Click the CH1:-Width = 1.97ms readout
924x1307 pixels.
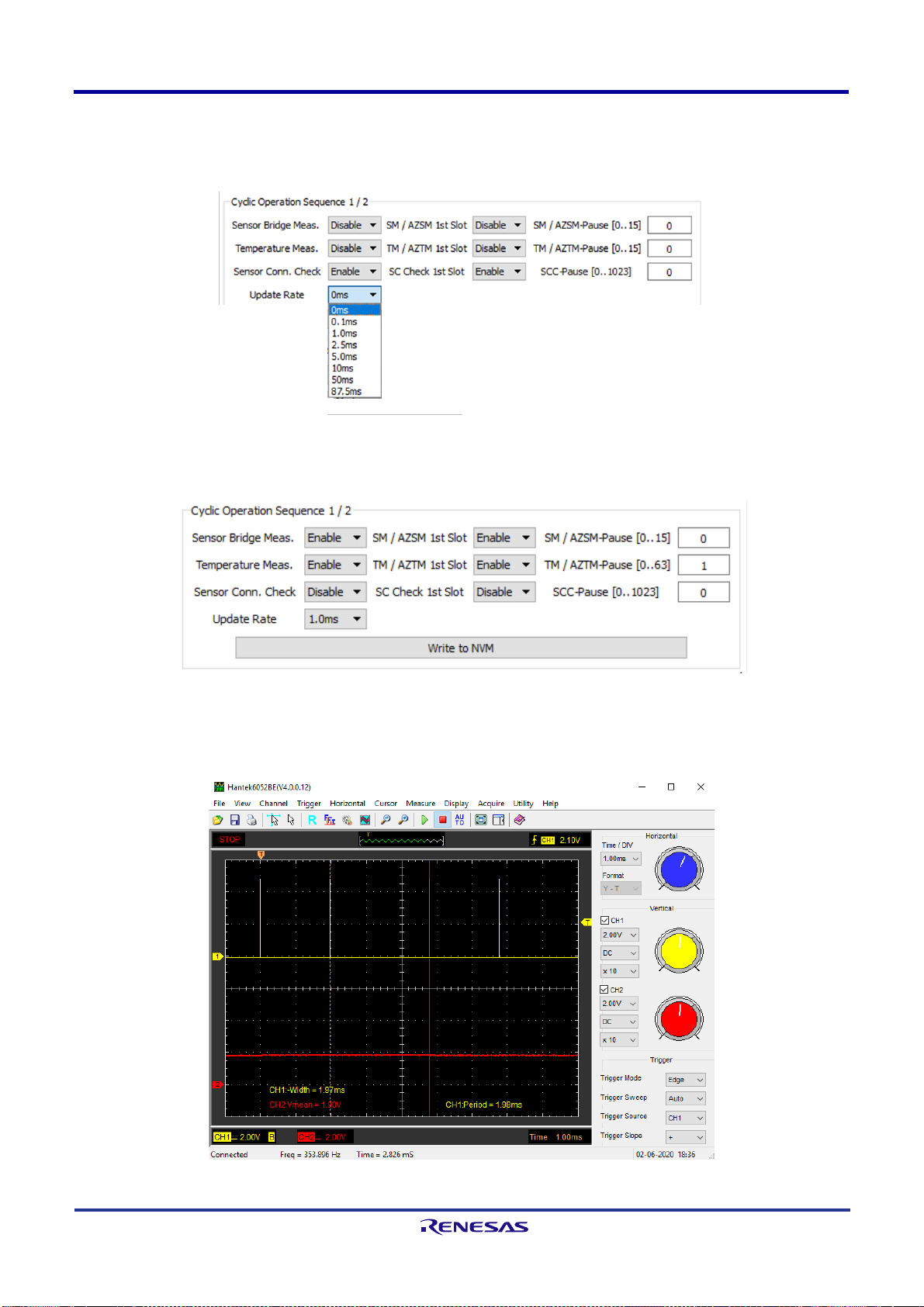(x=307, y=1090)
